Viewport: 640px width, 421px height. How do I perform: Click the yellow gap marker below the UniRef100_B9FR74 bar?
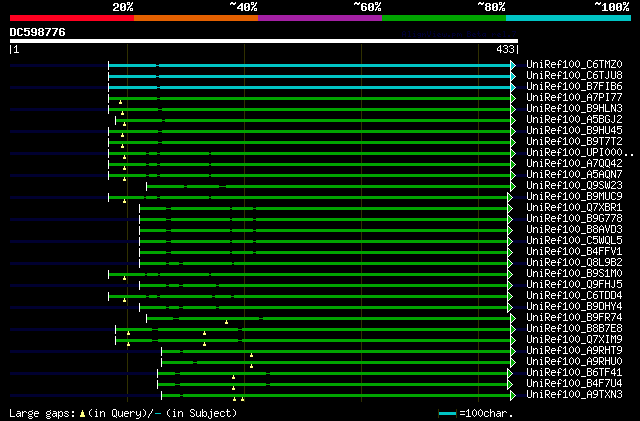tap(227, 322)
